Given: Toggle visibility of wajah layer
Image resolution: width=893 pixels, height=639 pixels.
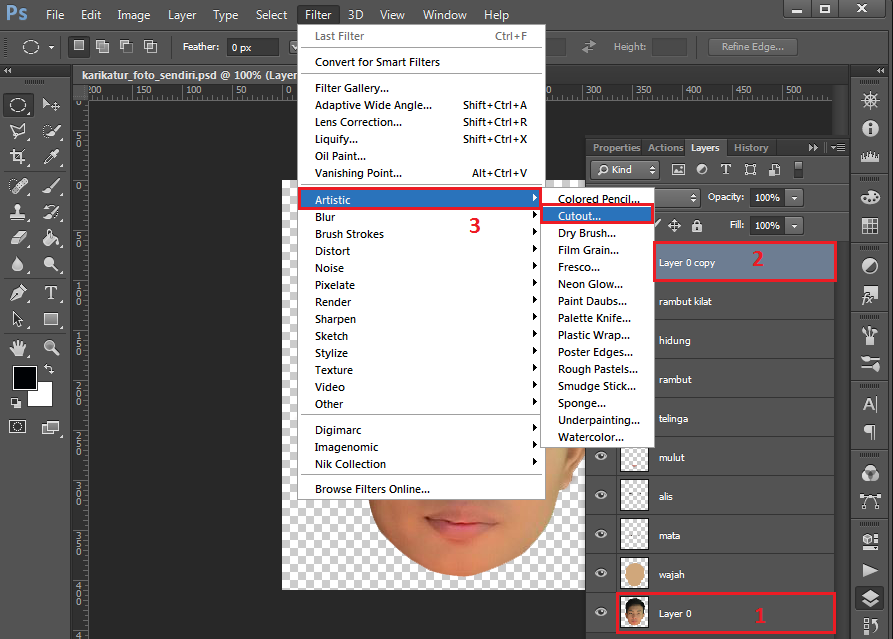Looking at the screenshot, I should [x=601, y=574].
